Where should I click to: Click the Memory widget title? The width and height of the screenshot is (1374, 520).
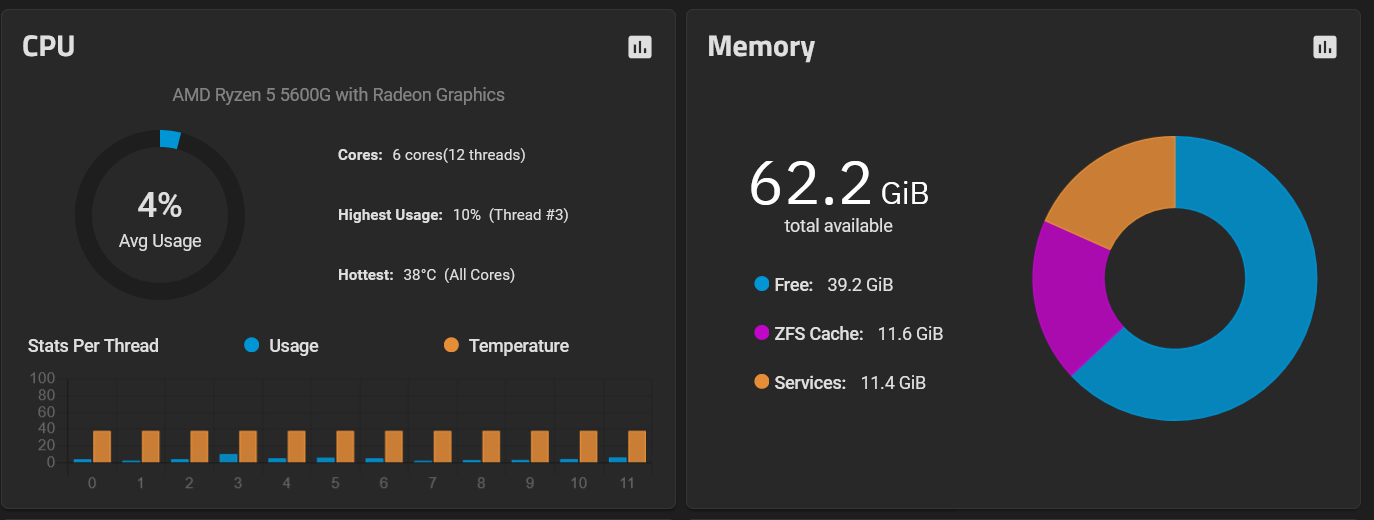coord(761,47)
